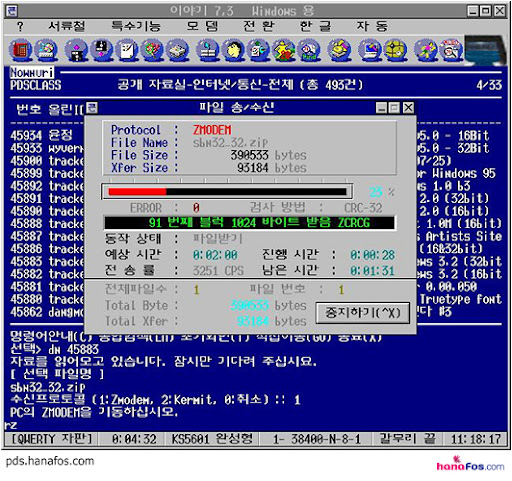
Task: Click the colorful keyboard toolbar icon
Action: click(x=46, y=50)
